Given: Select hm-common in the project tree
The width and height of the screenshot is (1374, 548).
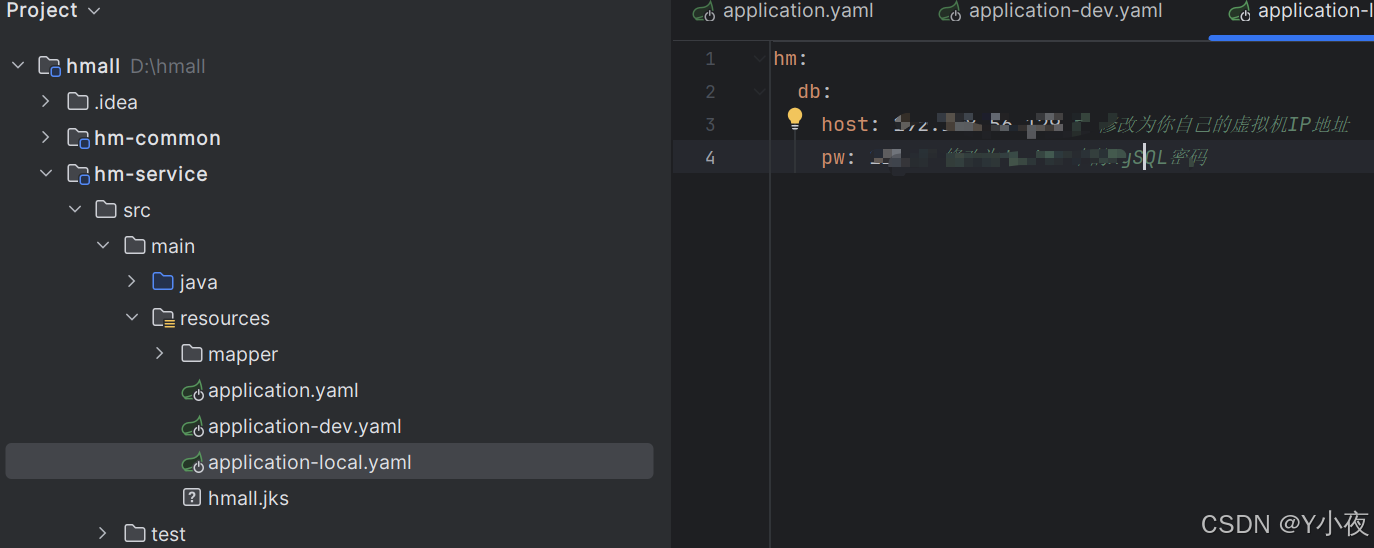Looking at the screenshot, I should [x=157, y=138].
